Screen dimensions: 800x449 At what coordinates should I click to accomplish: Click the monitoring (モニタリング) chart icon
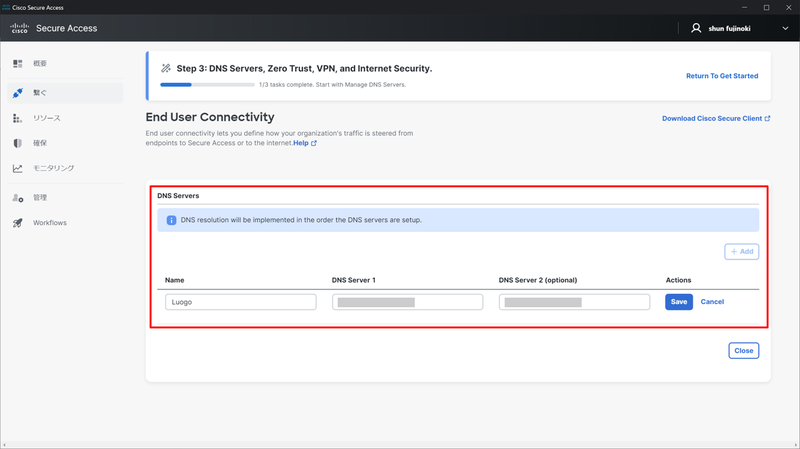[18, 168]
